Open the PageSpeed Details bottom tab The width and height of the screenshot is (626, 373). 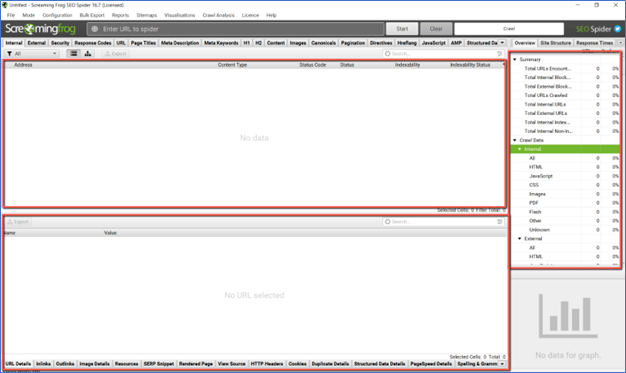pos(431,364)
